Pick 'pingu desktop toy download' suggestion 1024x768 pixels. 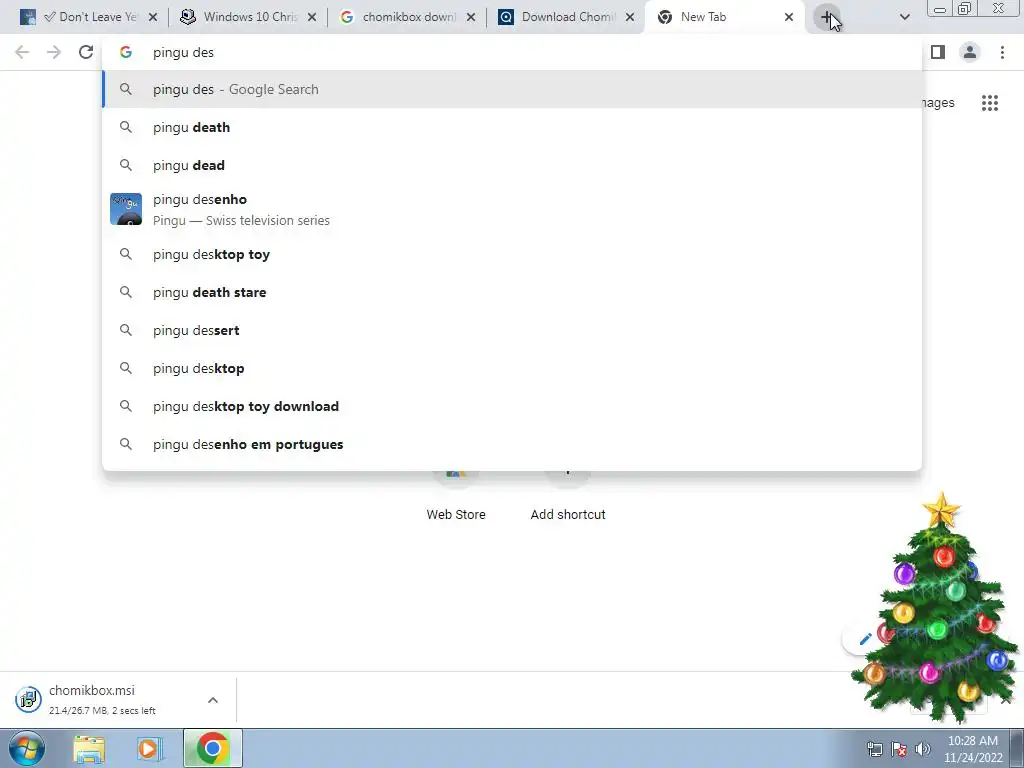coord(512,406)
